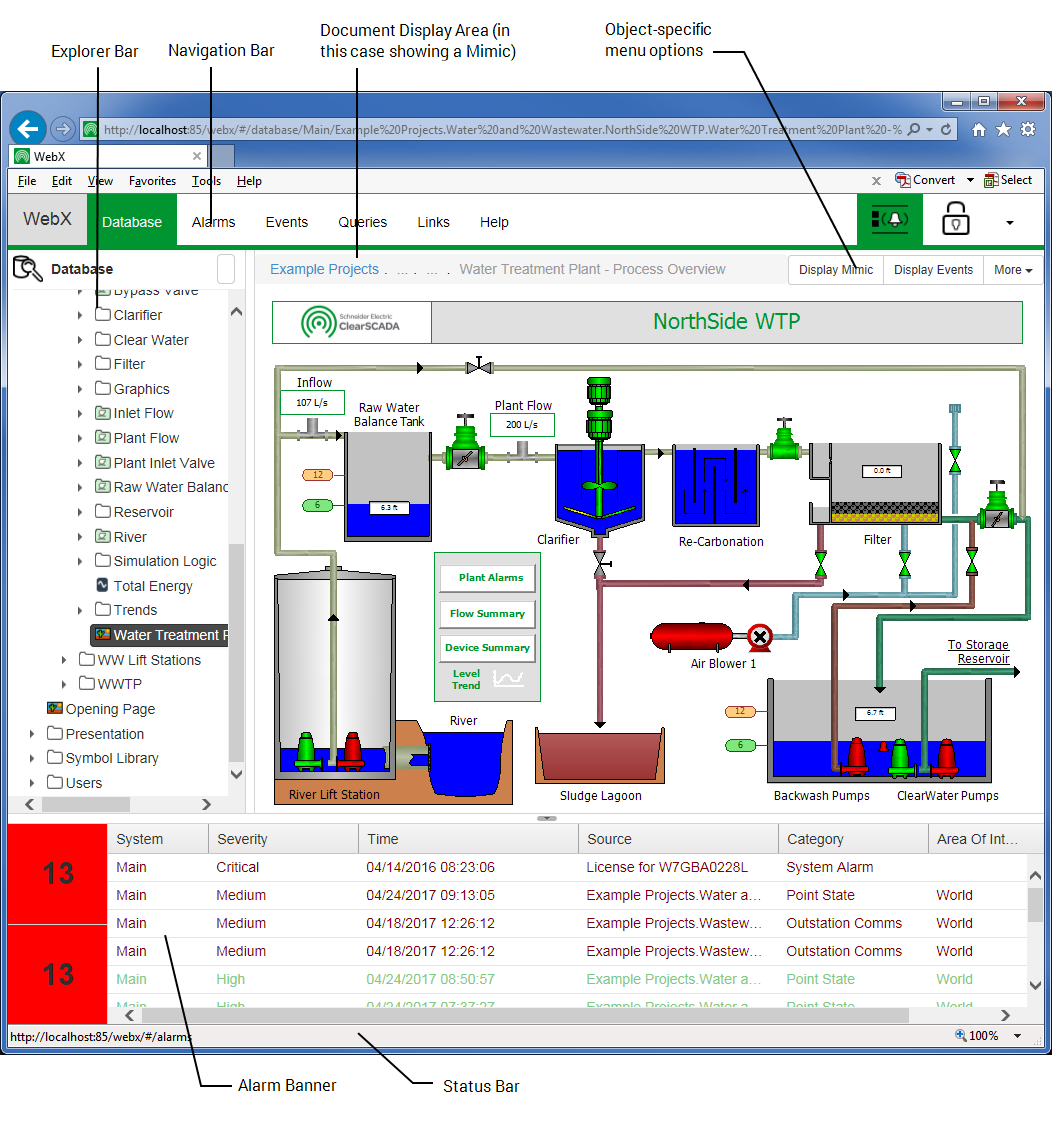Open Plant Alarms from the mimic
The width and height of the screenshot is (1052, 1125).
click(x=487, y=577)
